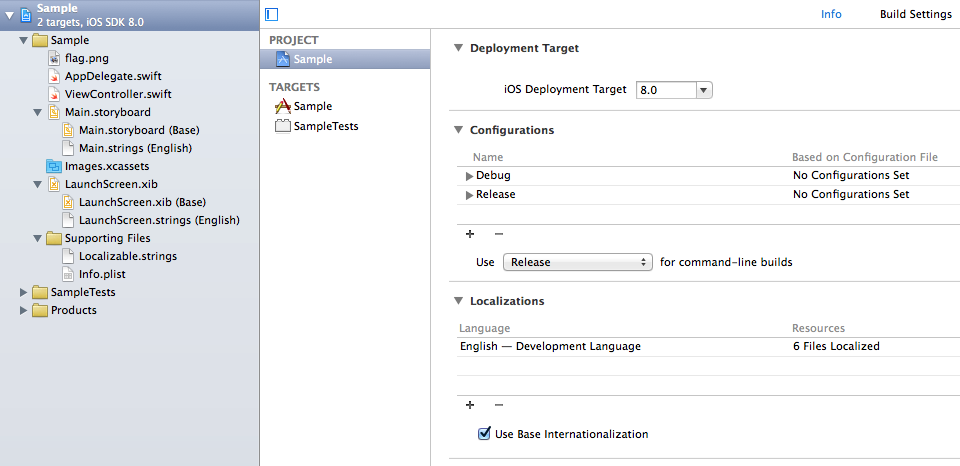Image resolution: width=960 pixels, height=466 pixels.
Task: Click the Images.xcassets asset catalog icon
Action: coord(54,166)
